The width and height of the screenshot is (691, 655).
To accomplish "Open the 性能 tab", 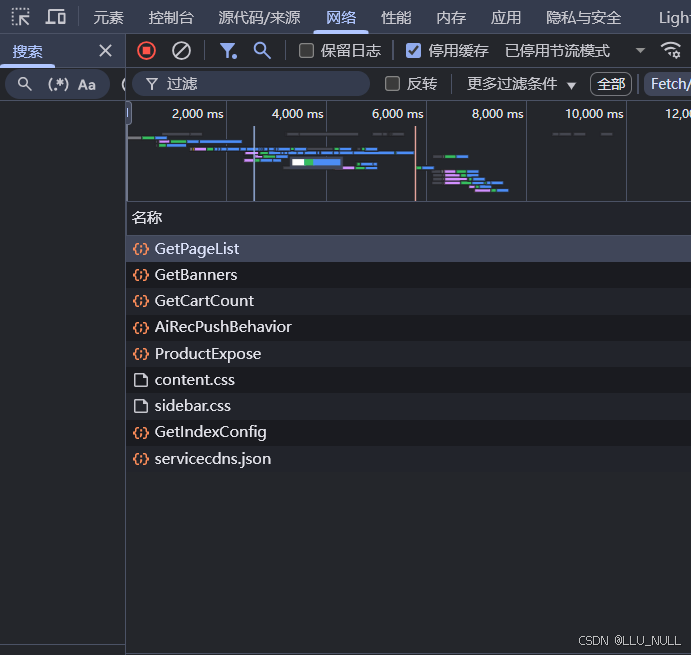I will (396, 18).
